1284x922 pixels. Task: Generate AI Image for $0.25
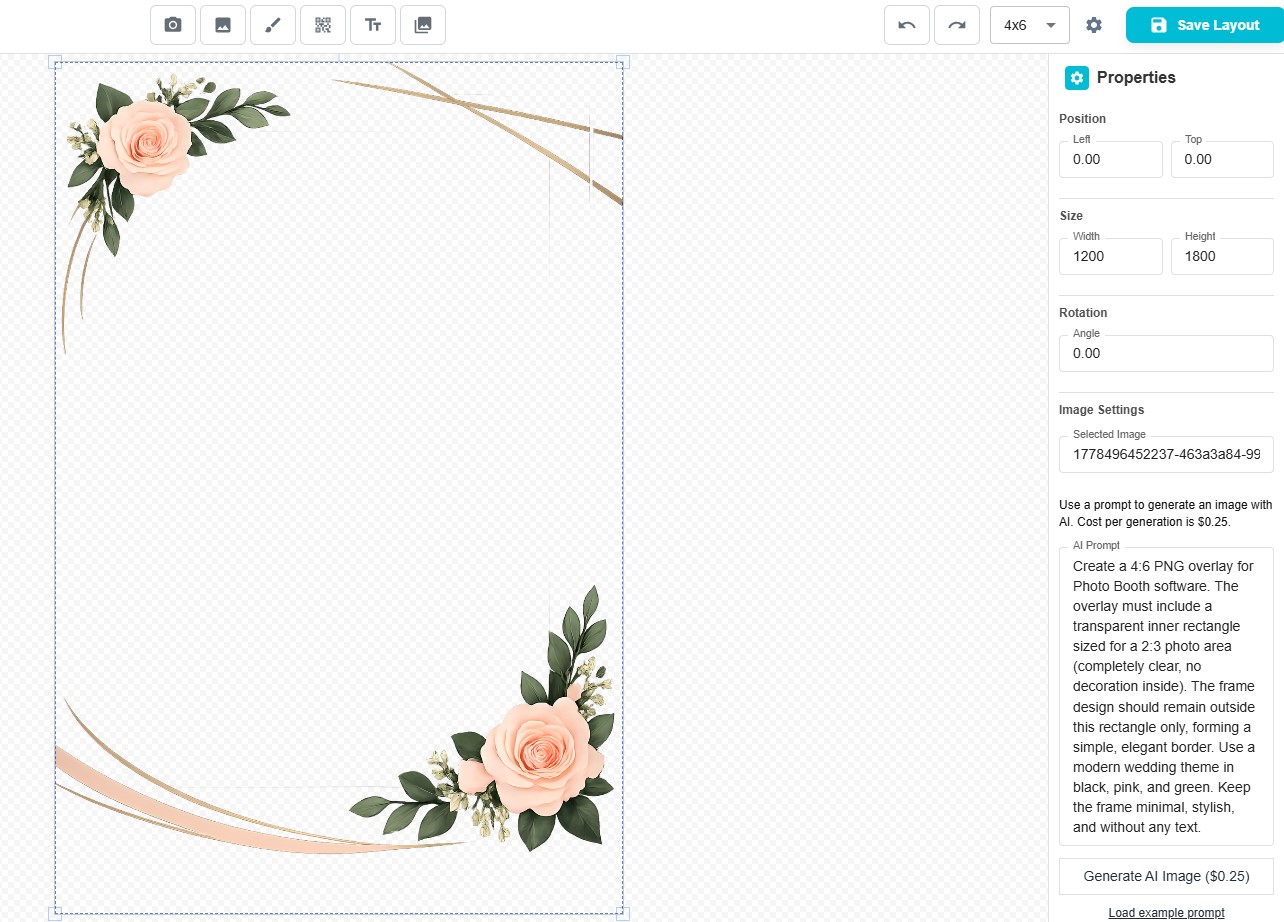1166,876
